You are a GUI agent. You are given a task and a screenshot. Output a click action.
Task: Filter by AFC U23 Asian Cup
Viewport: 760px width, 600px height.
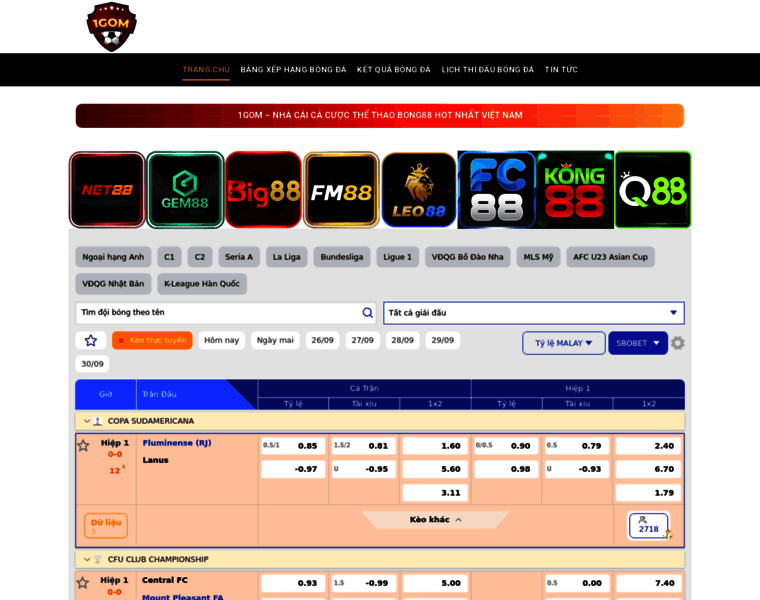pyautogui.click(x=611, y=257)
